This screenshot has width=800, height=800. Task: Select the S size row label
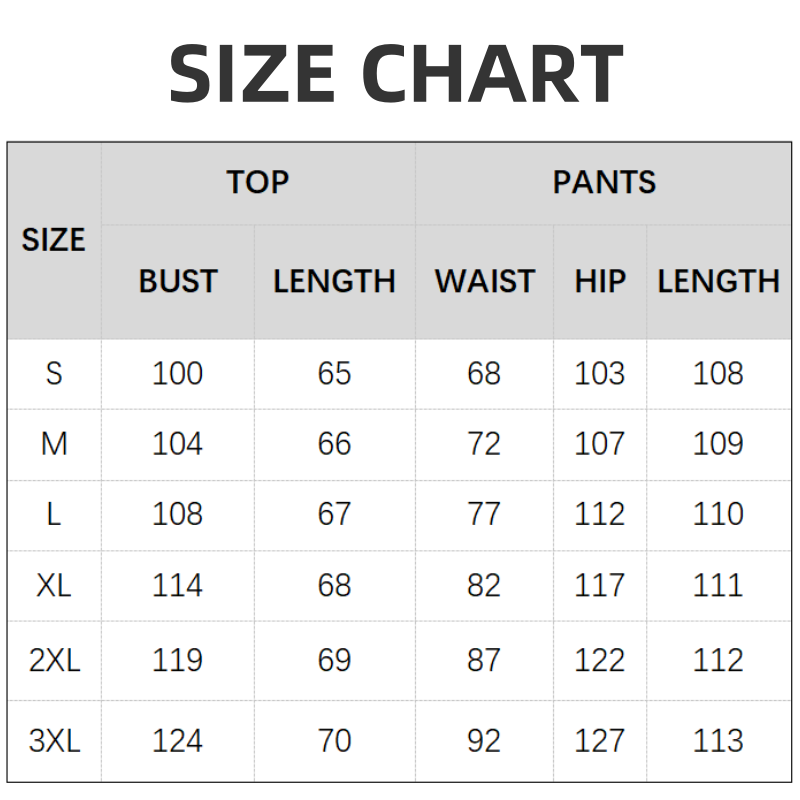point(54,373)
